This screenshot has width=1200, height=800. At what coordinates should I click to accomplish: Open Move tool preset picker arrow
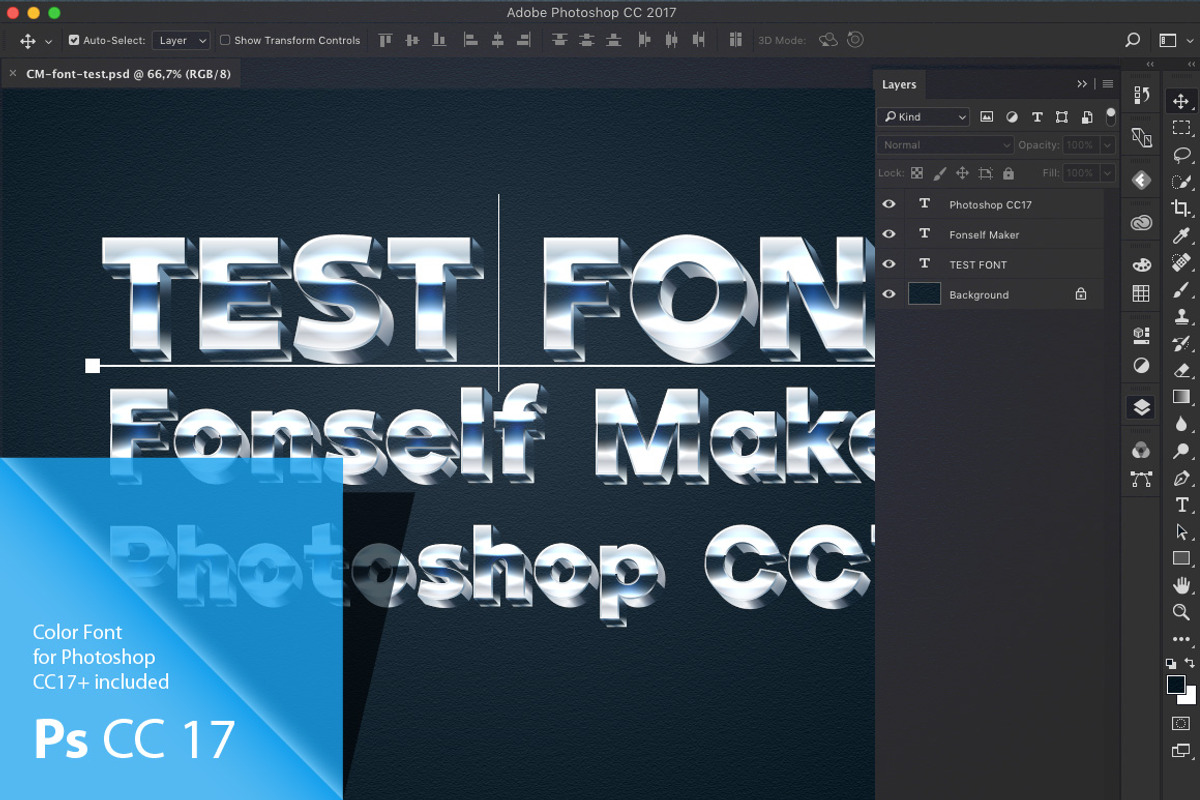pos(49,42)
